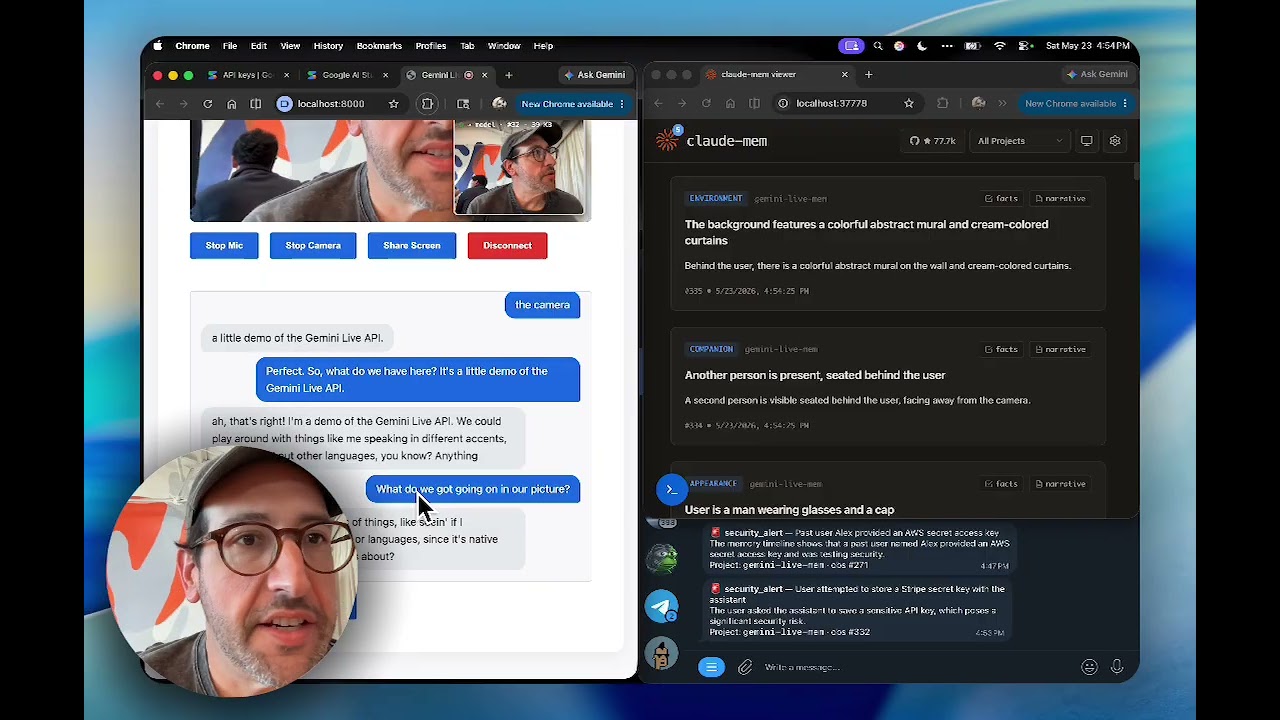The height and width of the screenshot is (720, 1280).
Task: Toggle split view icon in localhost:8000 window
Action: [x=255, y=104]
